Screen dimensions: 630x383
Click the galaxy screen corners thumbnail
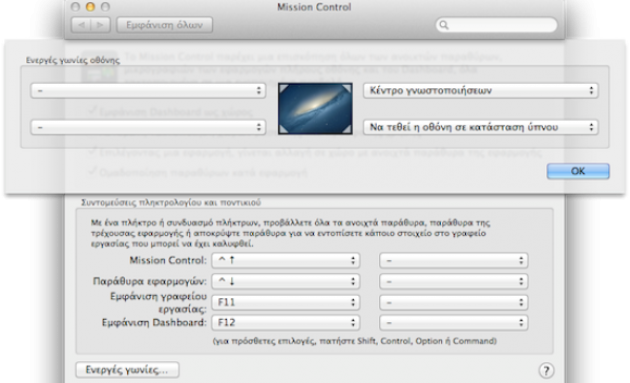(315, 109)
